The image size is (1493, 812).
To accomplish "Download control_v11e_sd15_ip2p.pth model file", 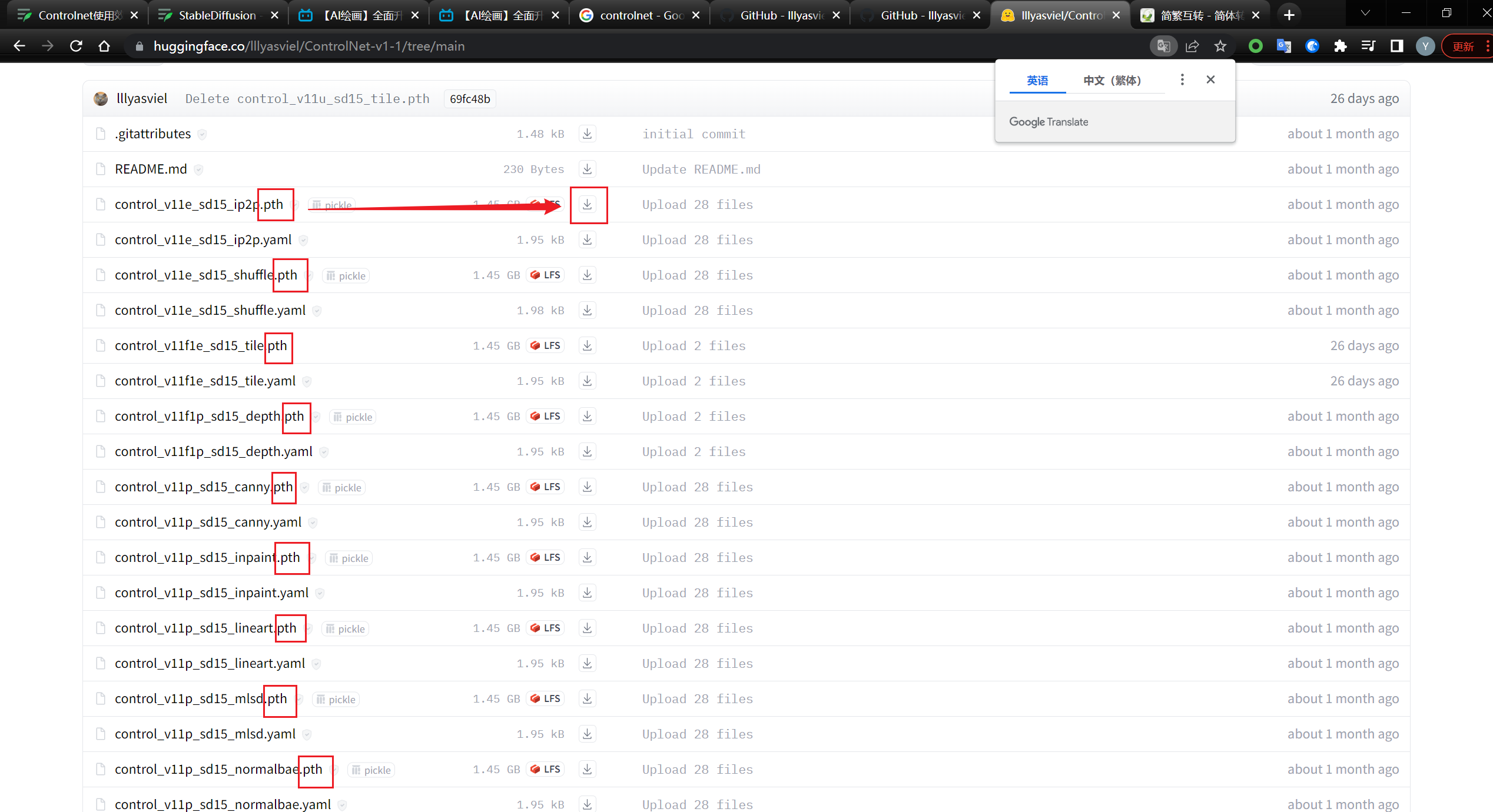I will (587, 205).
